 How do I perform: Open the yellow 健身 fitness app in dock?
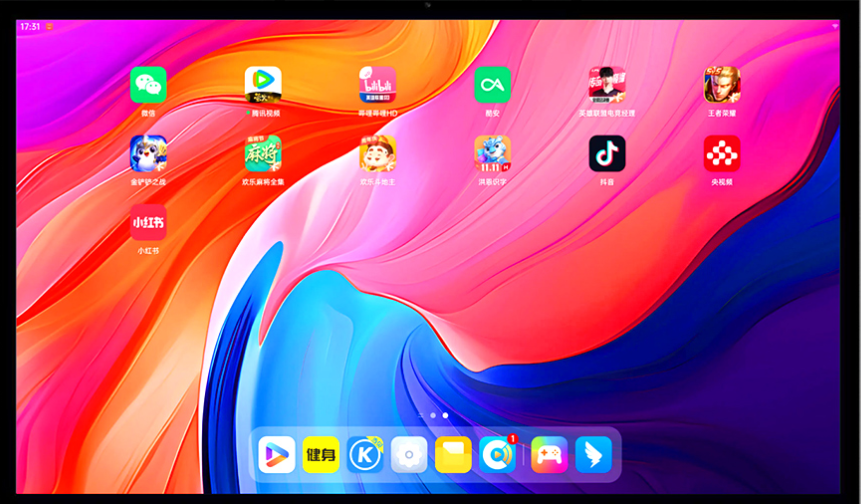point(321,455)
